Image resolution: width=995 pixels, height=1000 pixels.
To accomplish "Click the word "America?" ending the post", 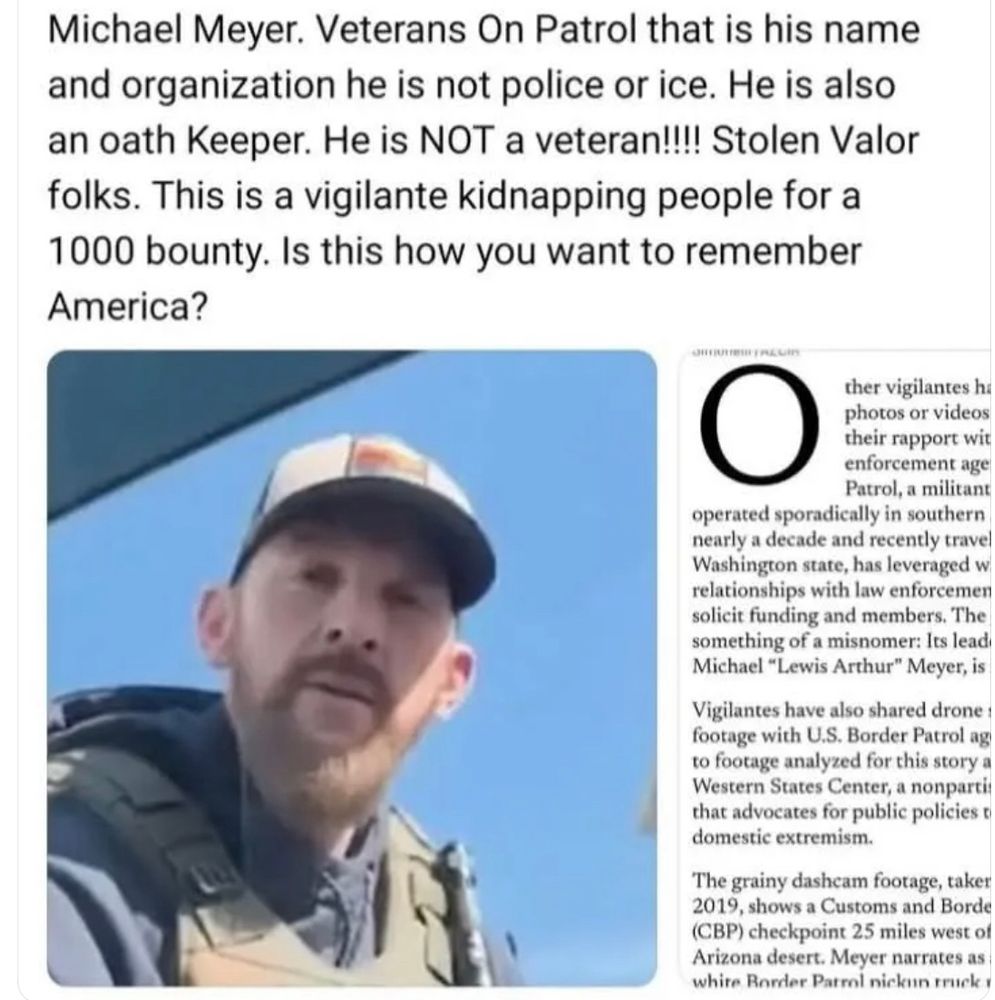I will tap(128, 307).
